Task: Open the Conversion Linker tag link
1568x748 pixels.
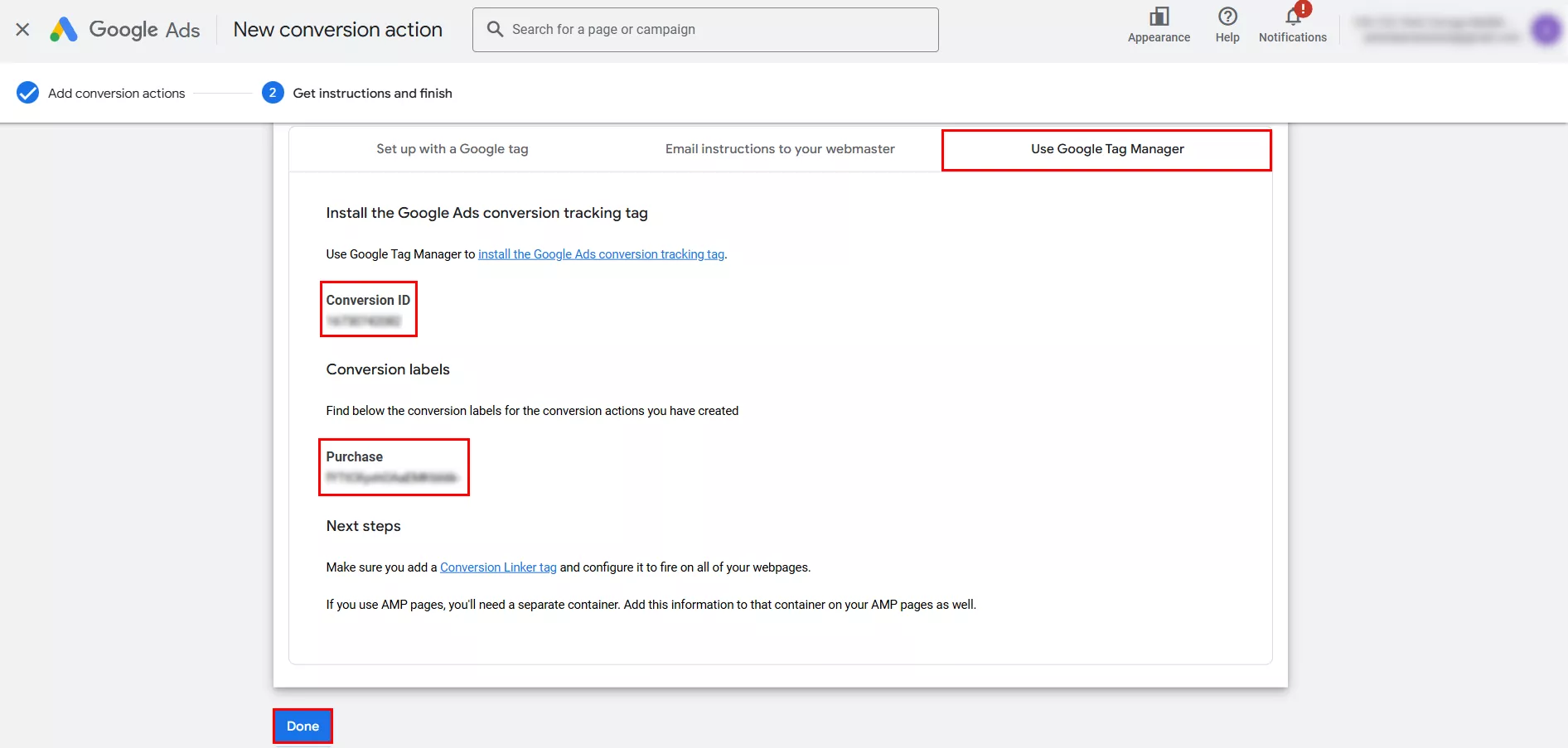Action: [x=498, y=567]
